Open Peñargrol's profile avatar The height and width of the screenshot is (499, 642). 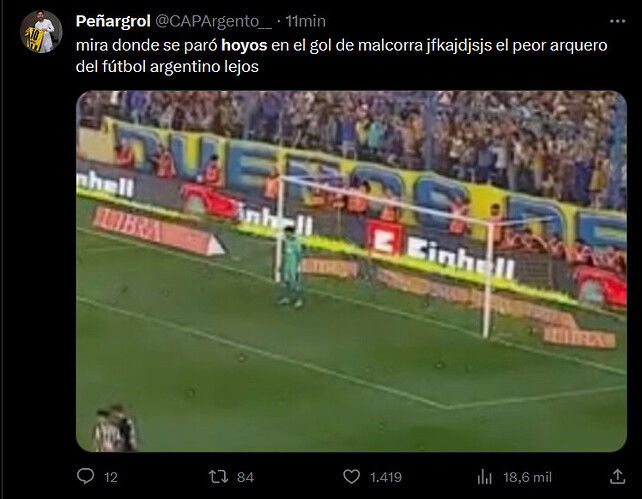pos(41,32)
